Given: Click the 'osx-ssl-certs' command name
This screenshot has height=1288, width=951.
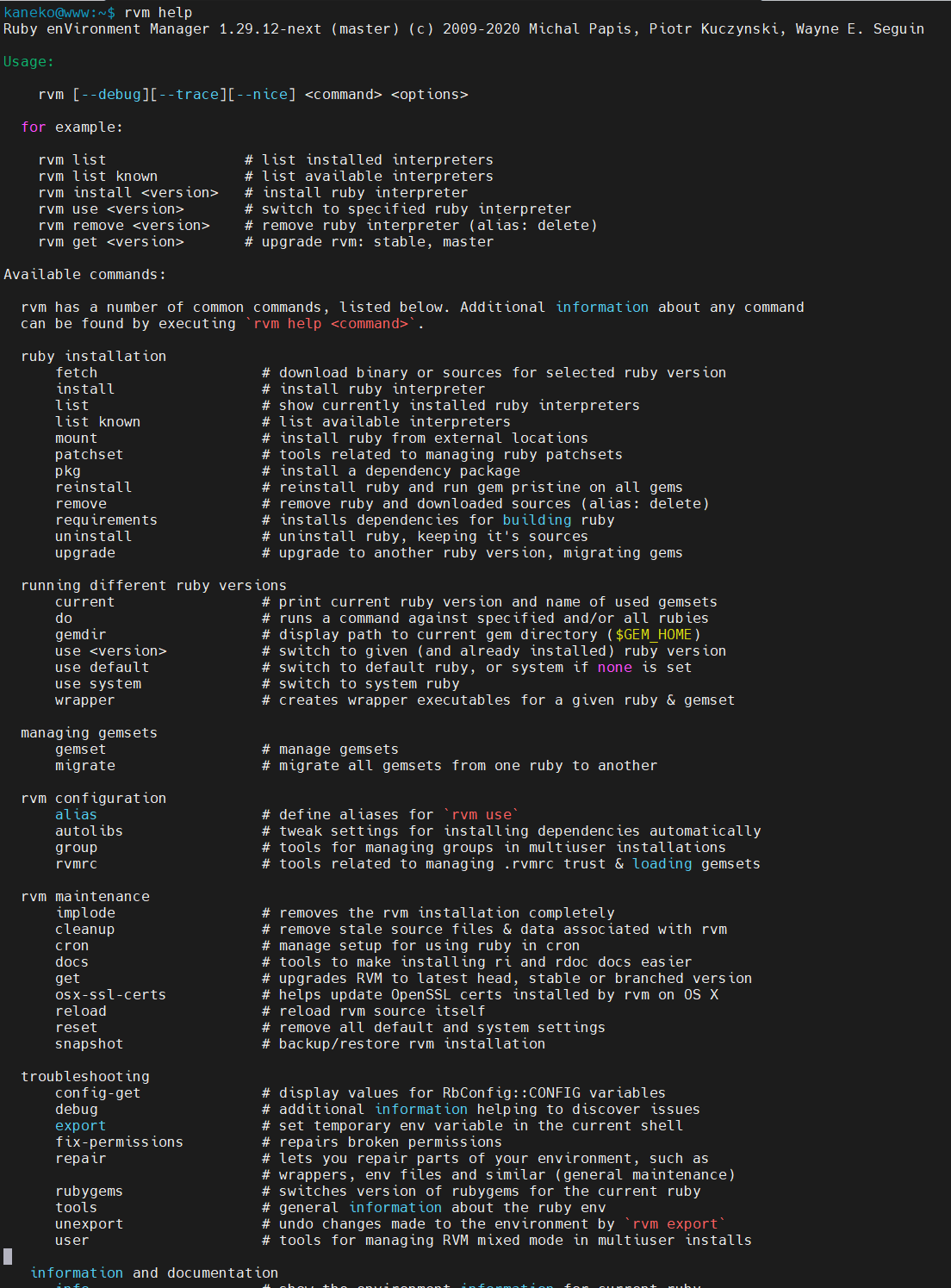Looking at the screenshot, I should click(111, 995).
